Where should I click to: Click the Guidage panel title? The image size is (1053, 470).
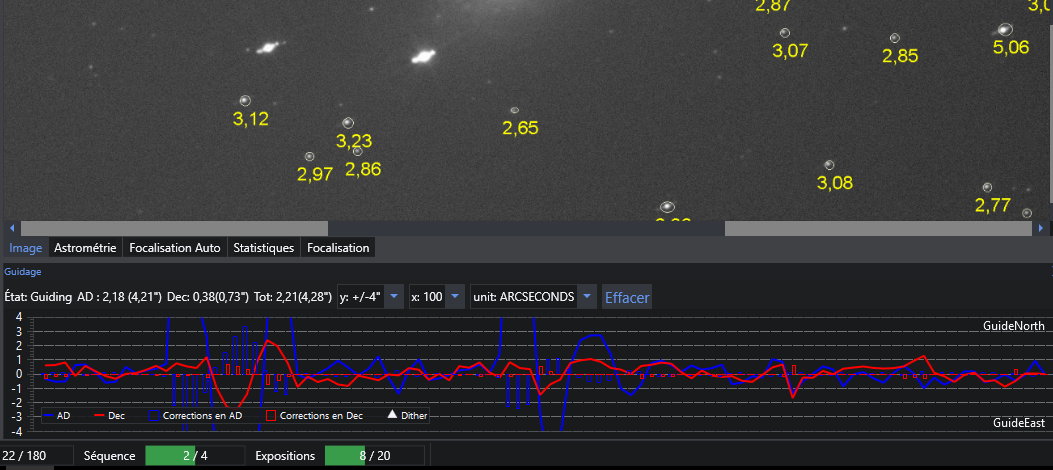coord(23,272)
